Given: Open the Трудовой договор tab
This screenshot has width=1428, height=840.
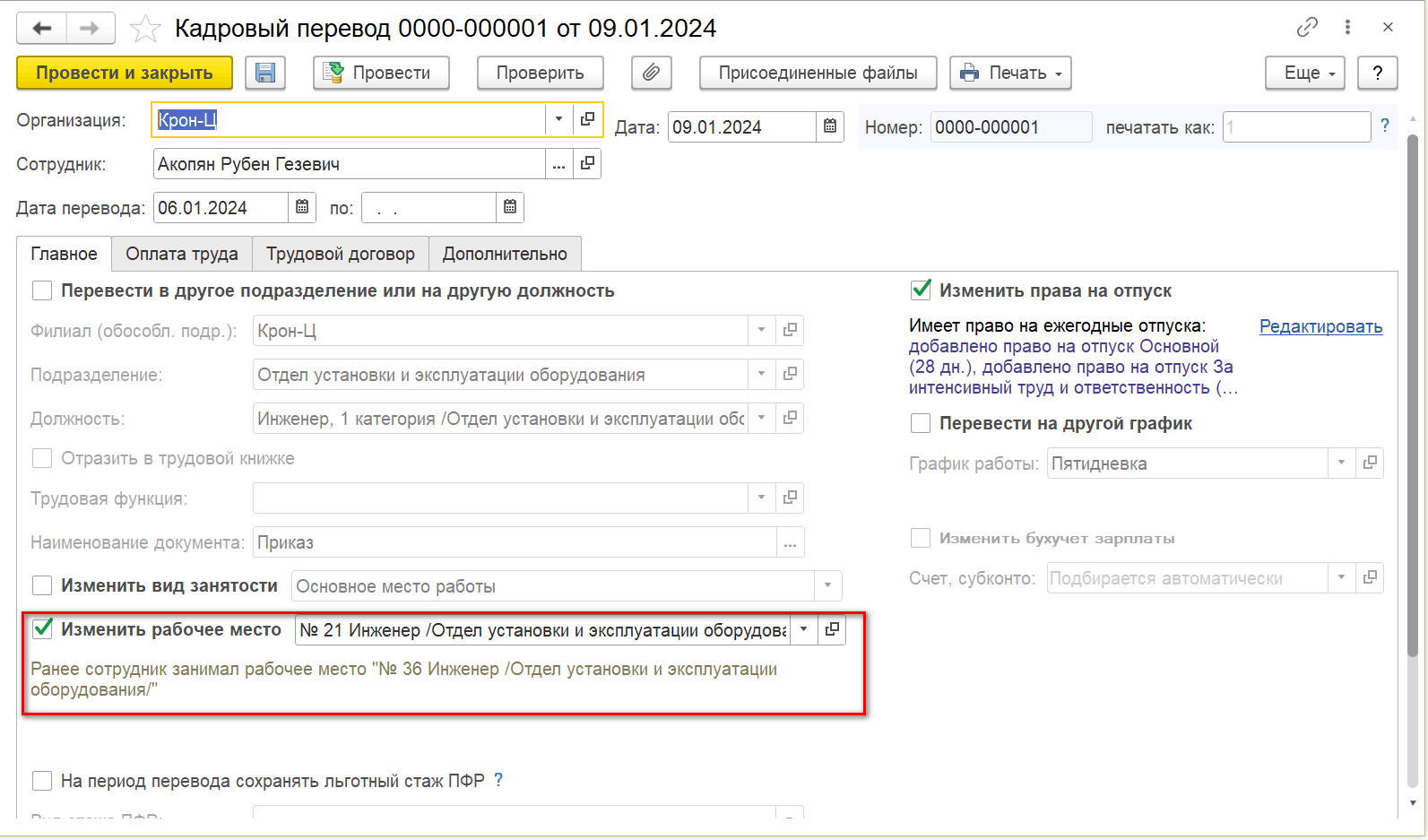Looking at the screenshot, I should click(341, 254).
